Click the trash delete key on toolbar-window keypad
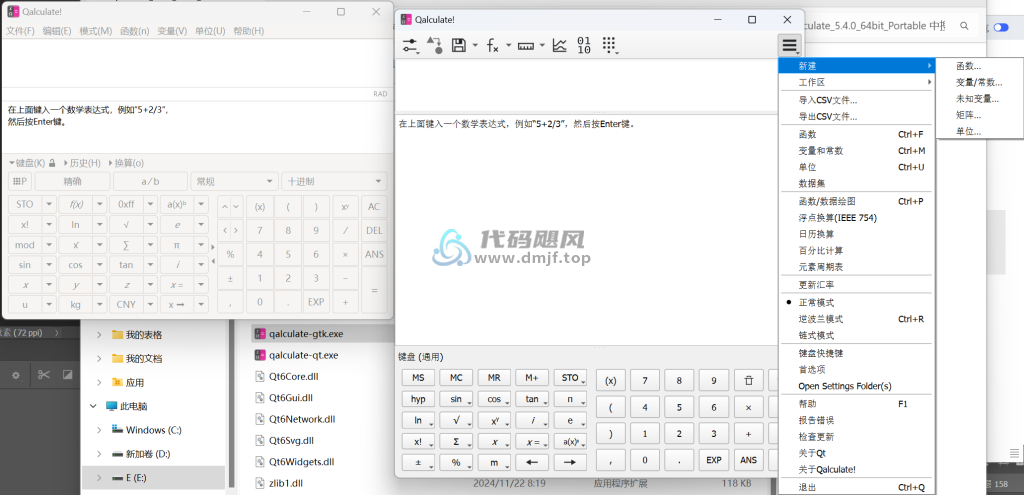Viewport: 1024px width, 495px height. [748, 380]
